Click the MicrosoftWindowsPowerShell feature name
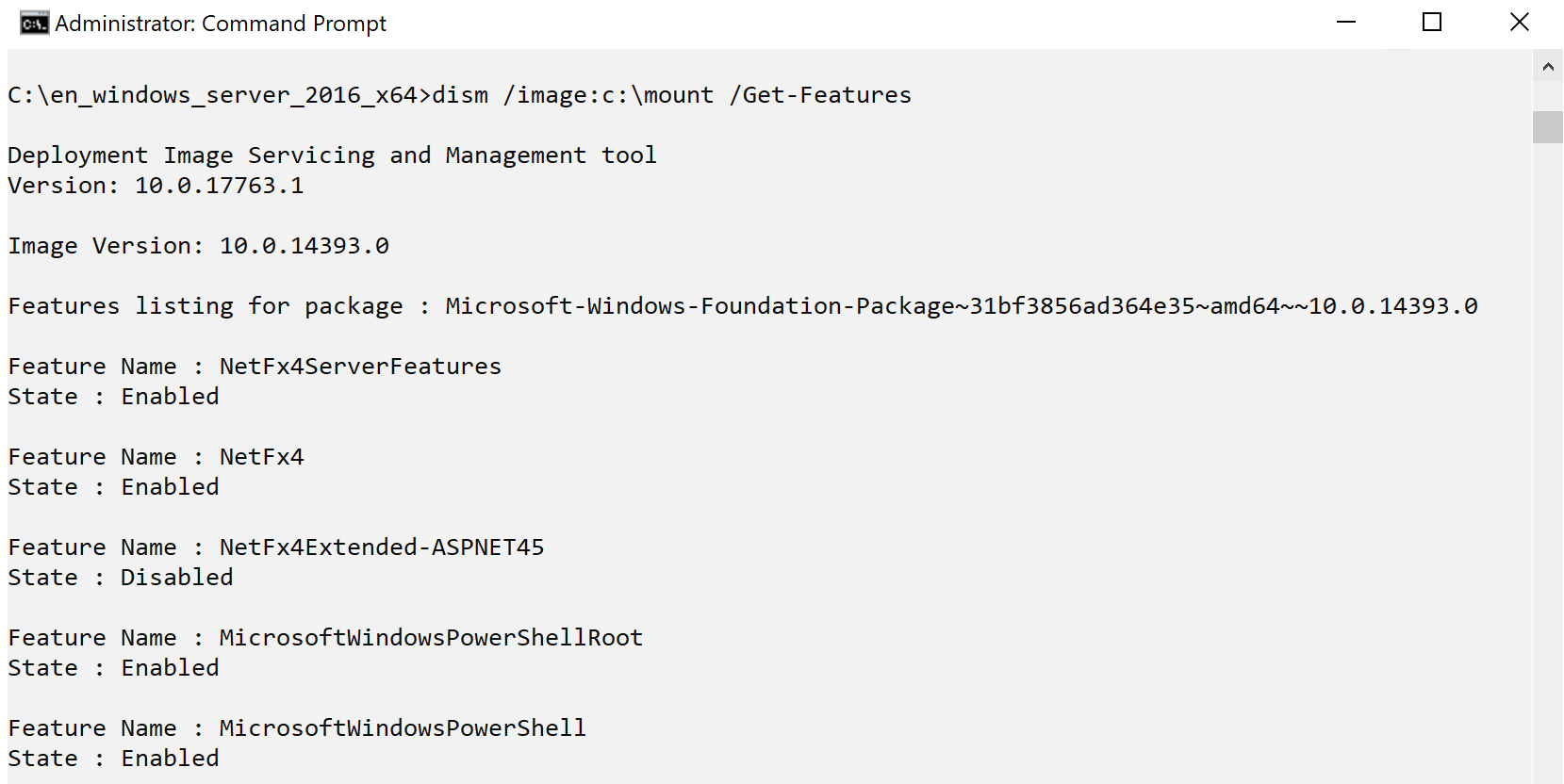 click(x=403, y=728)
